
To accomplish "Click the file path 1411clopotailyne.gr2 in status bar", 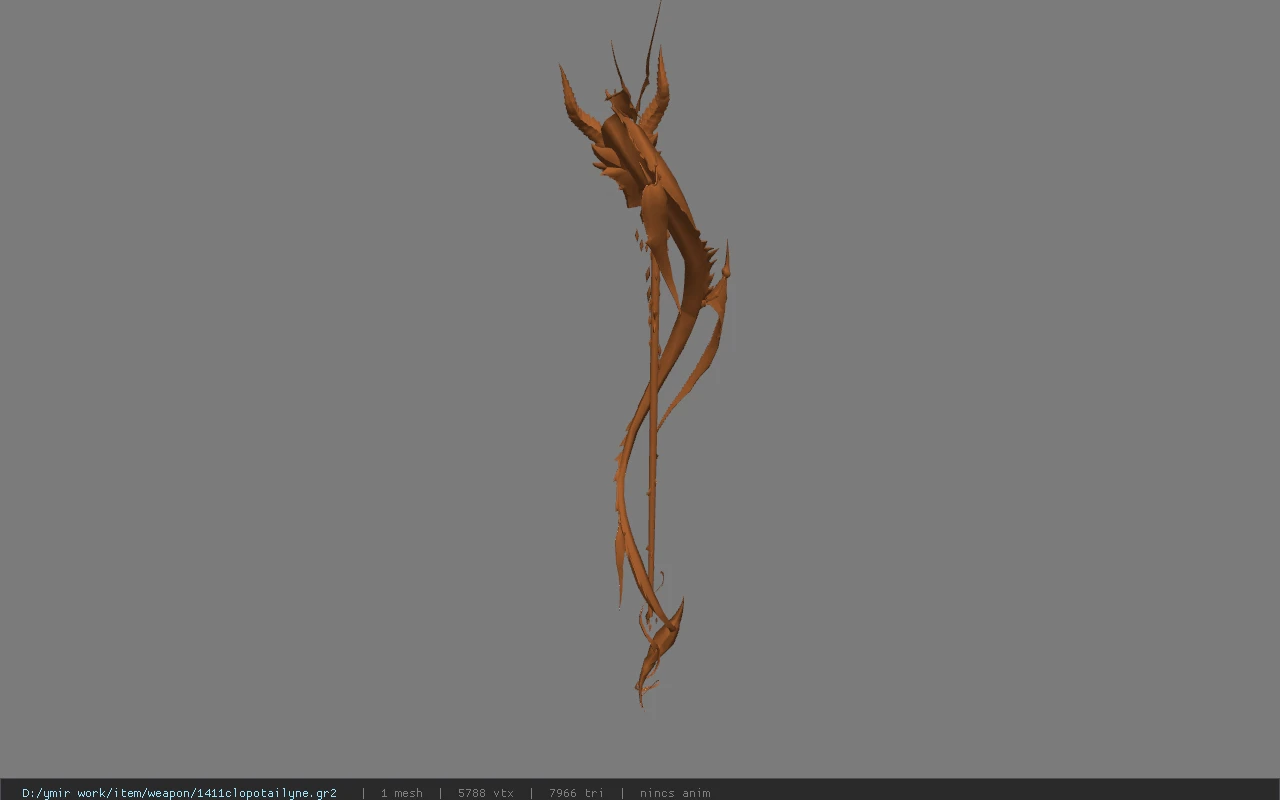I will coord(179,793).
